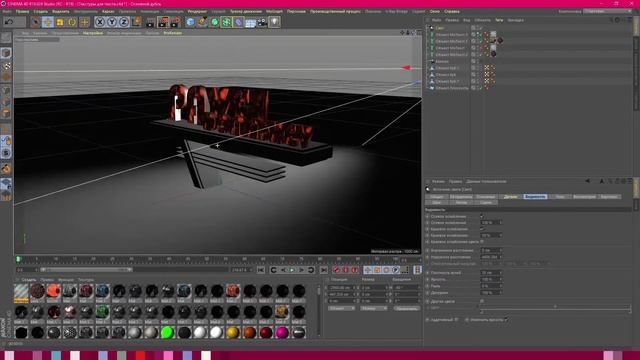Image resolution: width=640 pixels, height=360 pixels.
Task: Open Render Settings icon
Action: click(176, 22)
